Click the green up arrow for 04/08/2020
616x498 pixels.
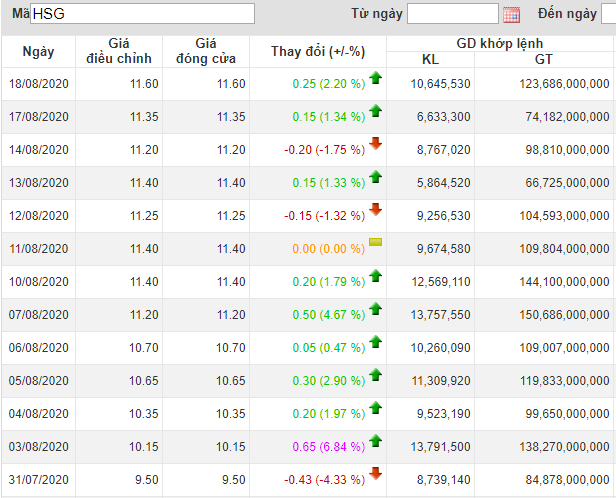click(376, 408)
